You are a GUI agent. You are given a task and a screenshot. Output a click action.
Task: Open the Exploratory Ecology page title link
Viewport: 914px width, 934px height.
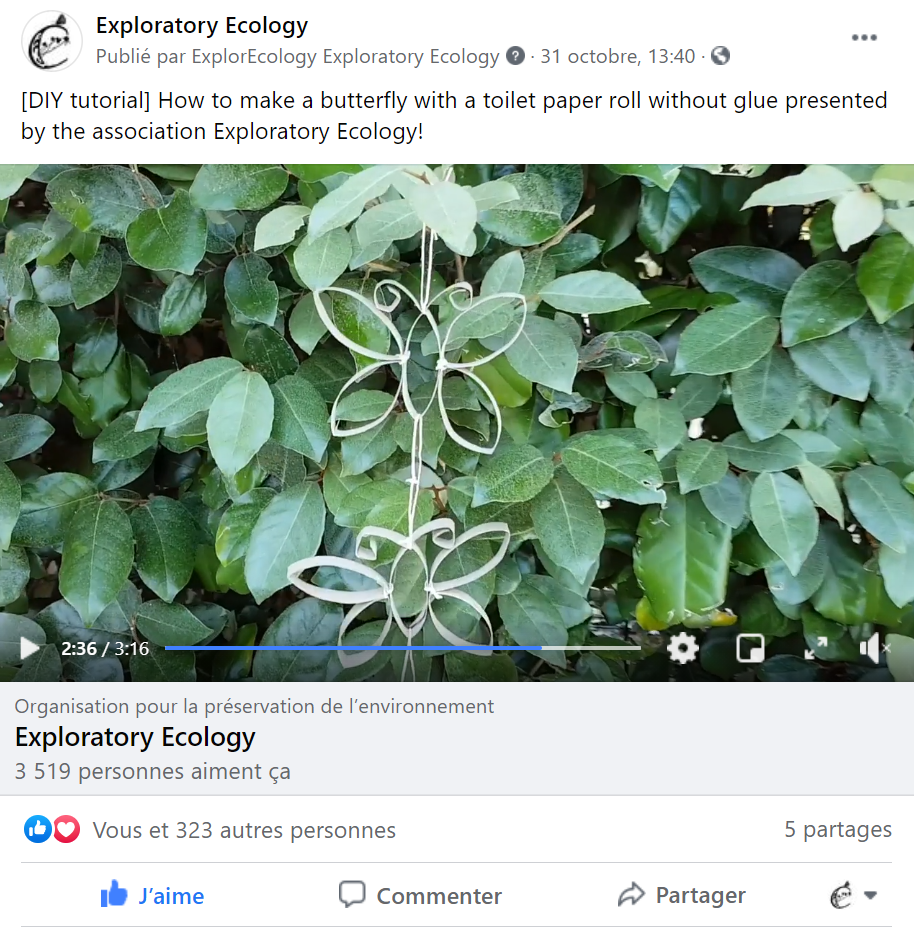click(x=202, y=26)
